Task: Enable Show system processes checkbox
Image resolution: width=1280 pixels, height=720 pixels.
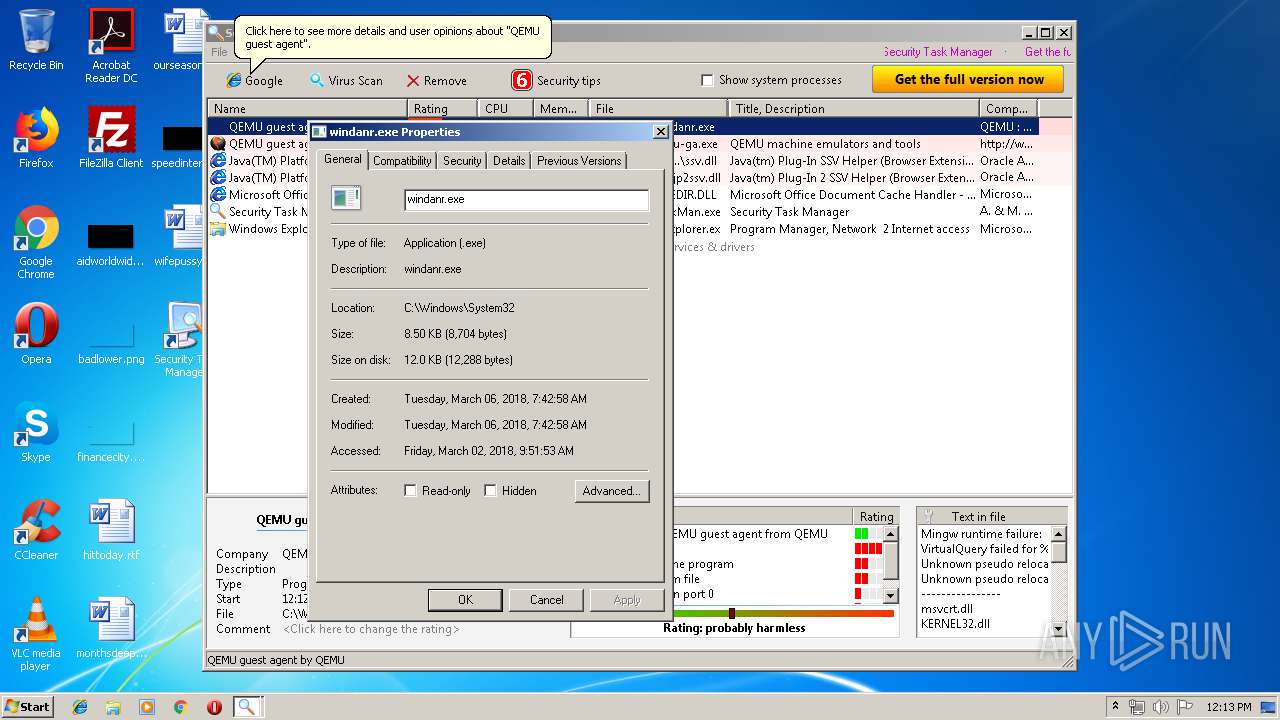Action: coord(708,80)
